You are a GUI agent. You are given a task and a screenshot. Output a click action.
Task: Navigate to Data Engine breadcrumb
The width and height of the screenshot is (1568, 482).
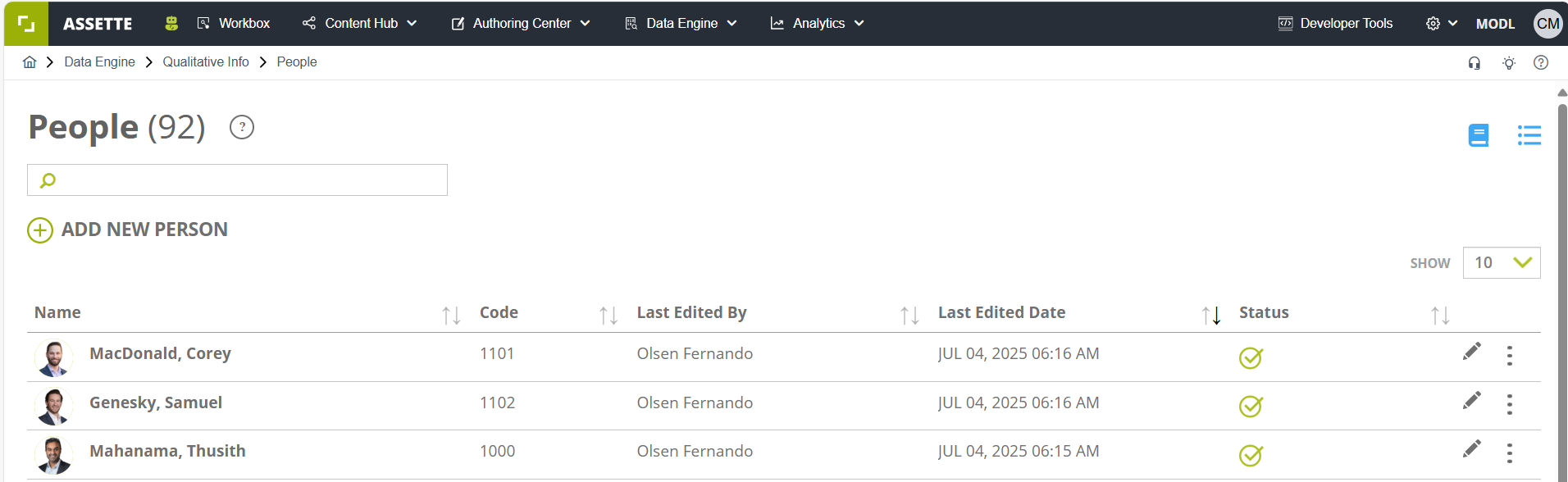100,62
